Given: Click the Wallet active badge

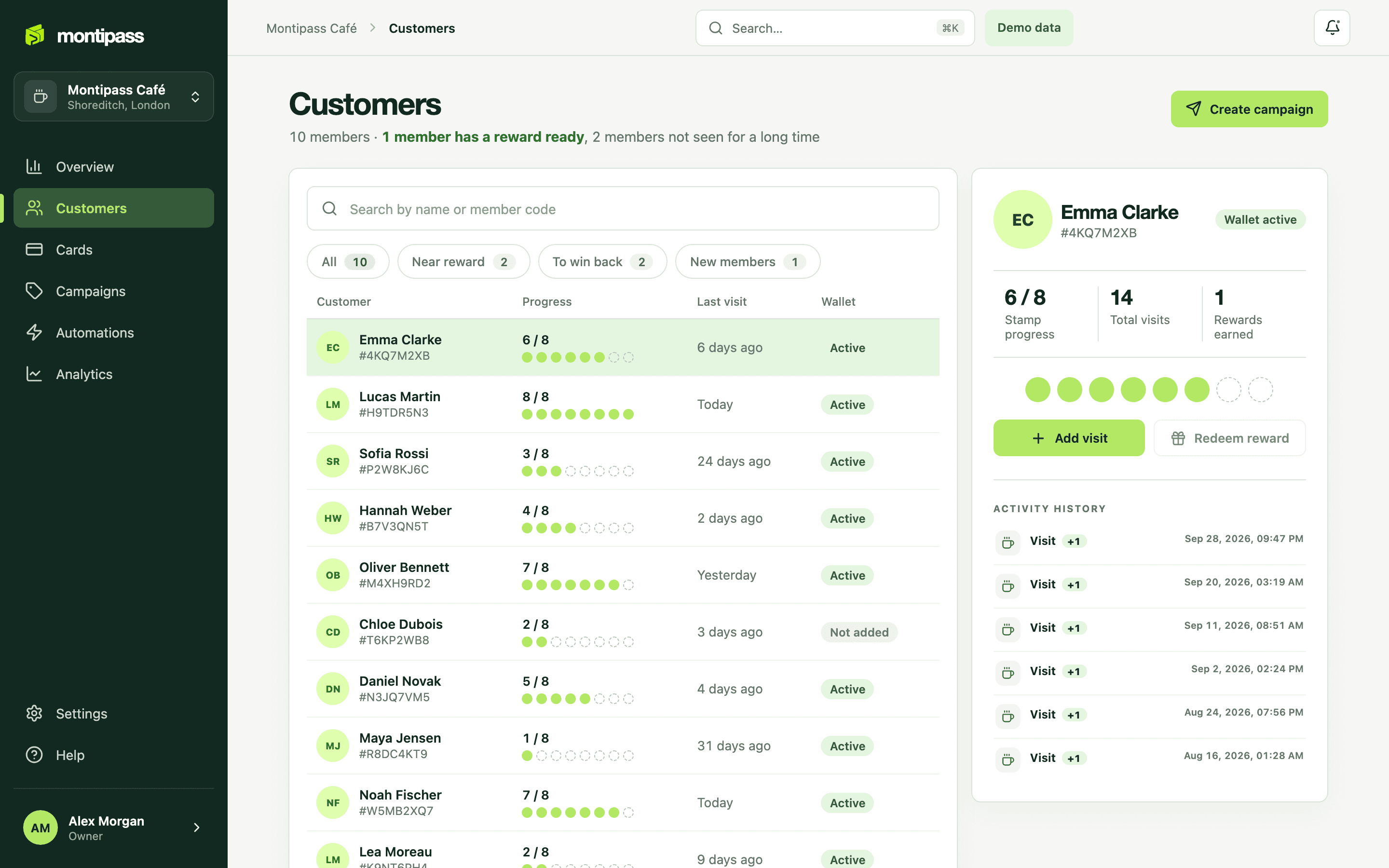Looking at the screenshot, I should click(1260, 219).
